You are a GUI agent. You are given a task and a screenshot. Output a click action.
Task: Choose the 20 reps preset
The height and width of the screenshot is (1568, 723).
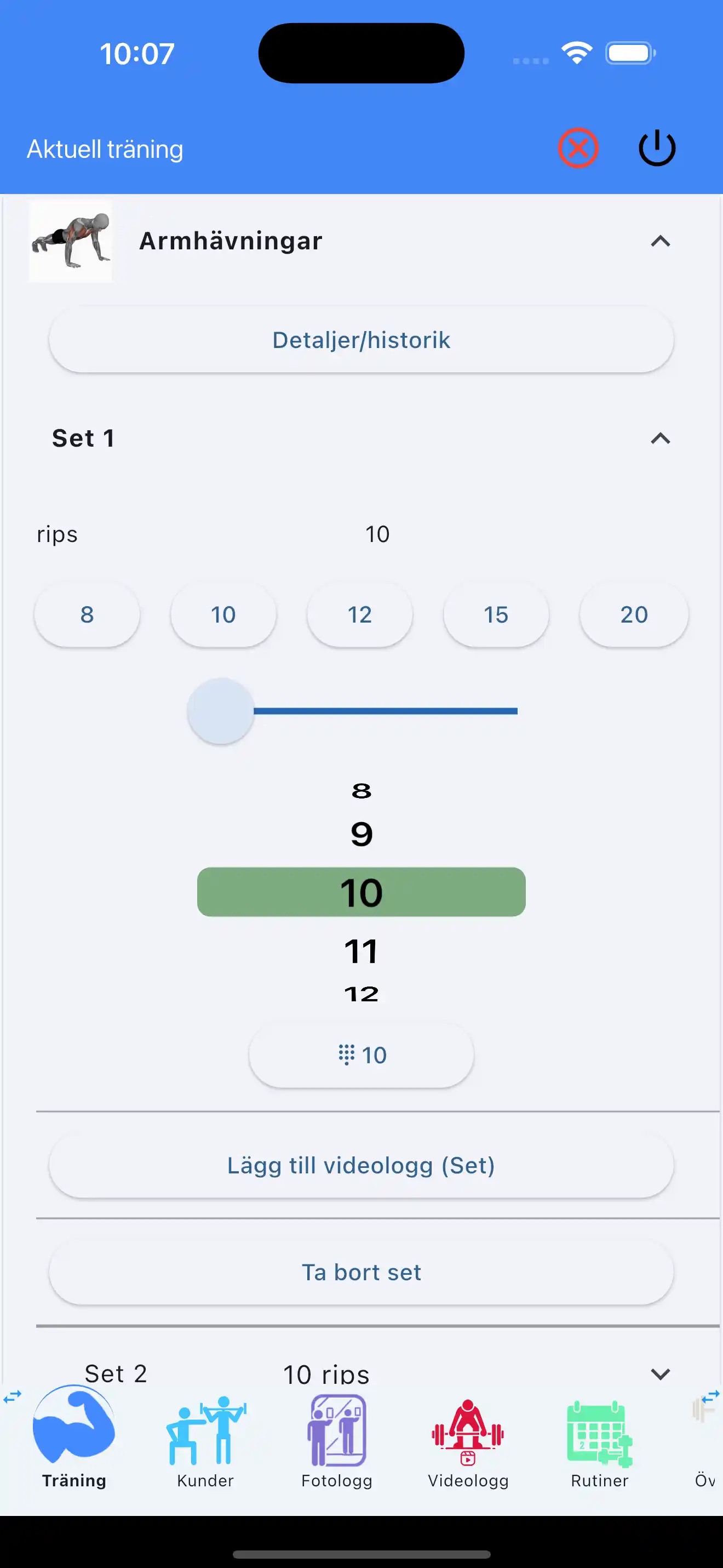634,615
